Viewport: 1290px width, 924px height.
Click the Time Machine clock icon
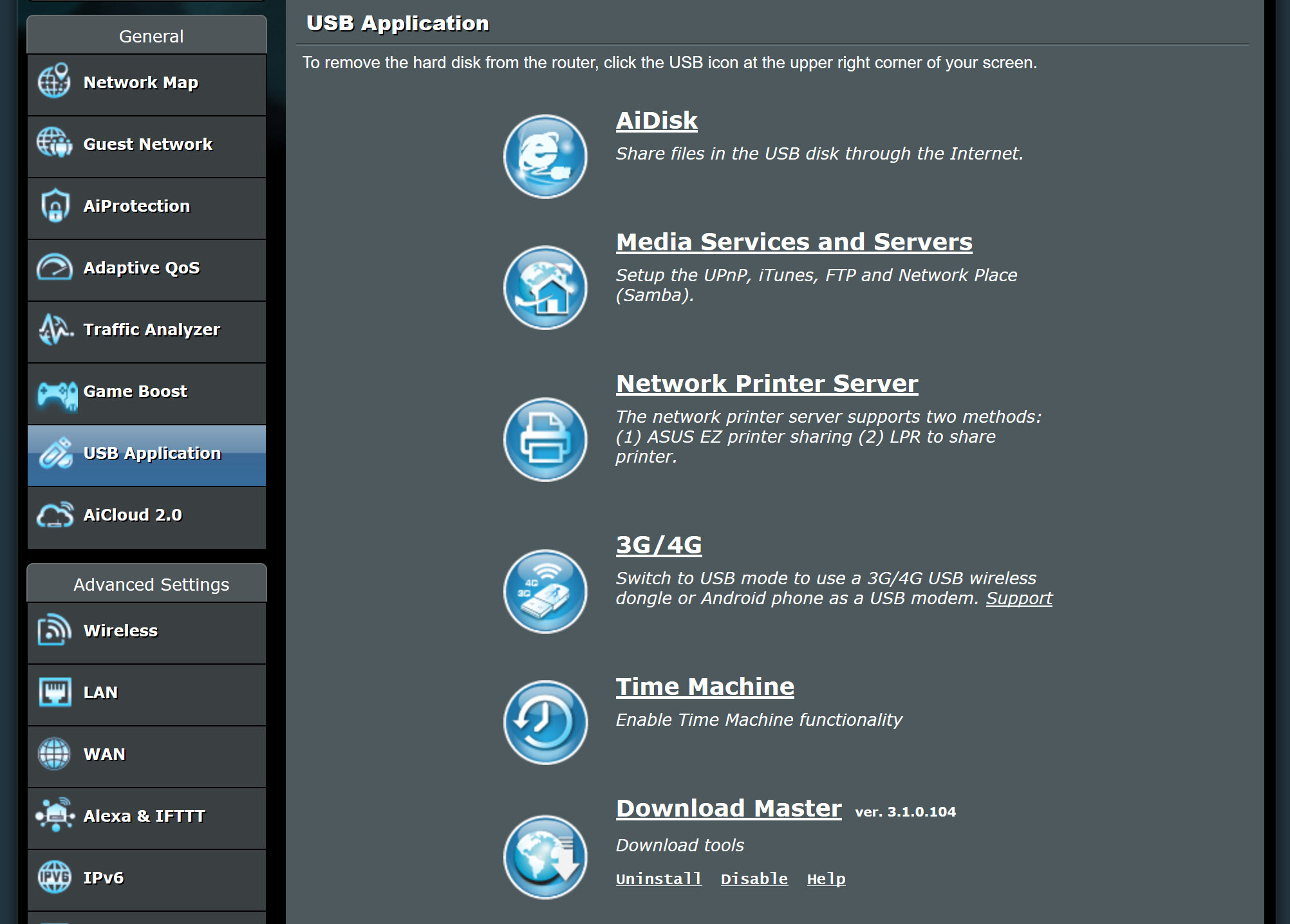click(545, 723)
